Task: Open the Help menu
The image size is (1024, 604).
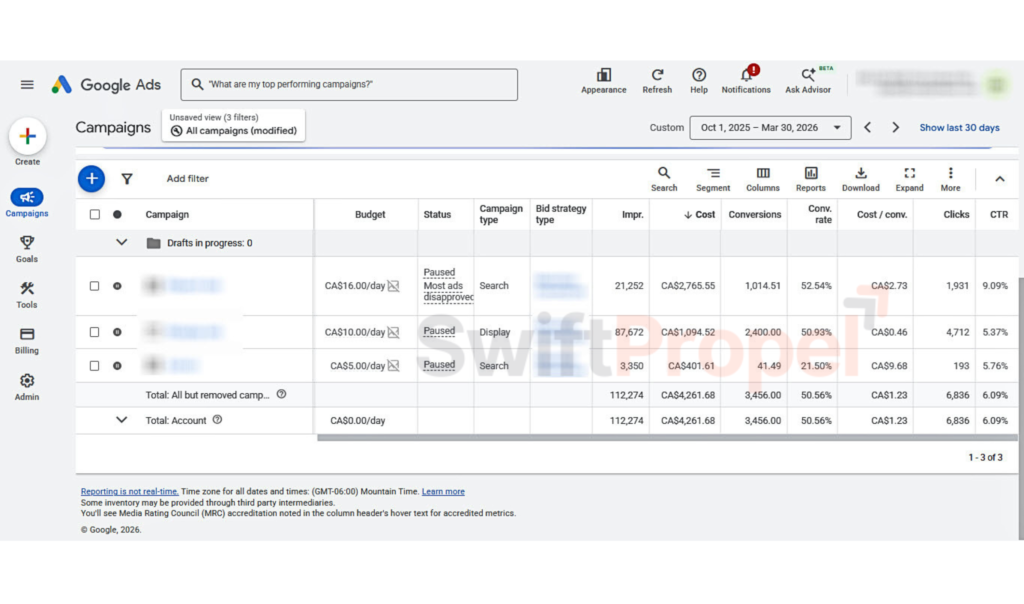Action: click(699, 81)
